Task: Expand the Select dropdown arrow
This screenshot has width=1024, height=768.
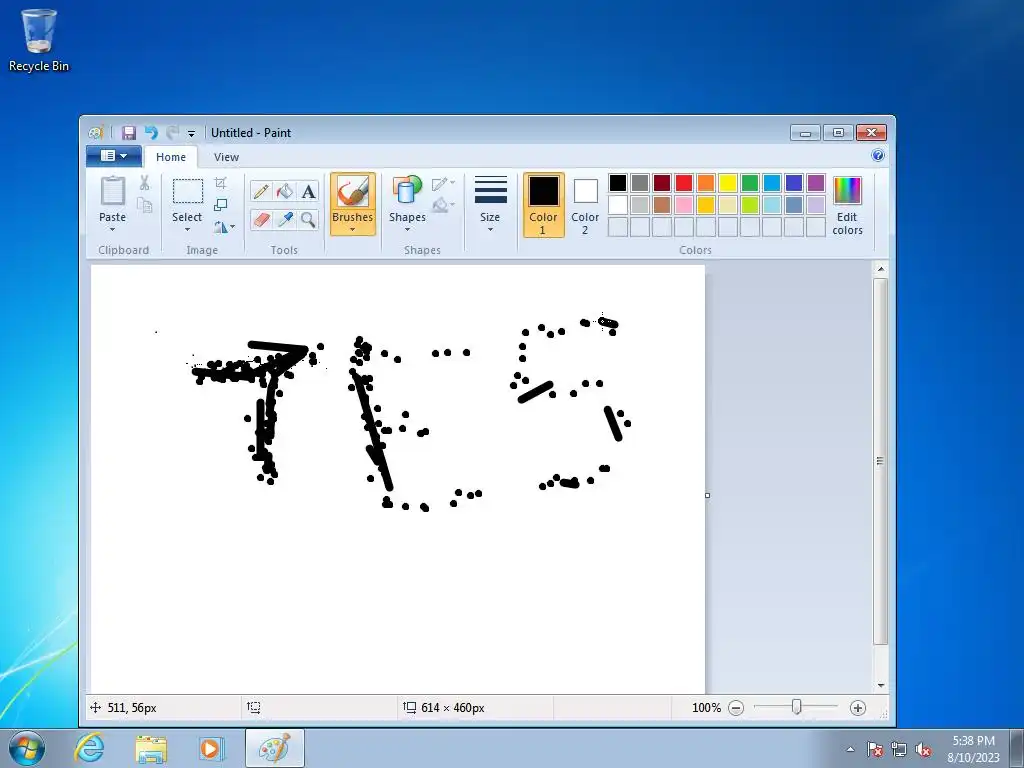Action: 187,229
